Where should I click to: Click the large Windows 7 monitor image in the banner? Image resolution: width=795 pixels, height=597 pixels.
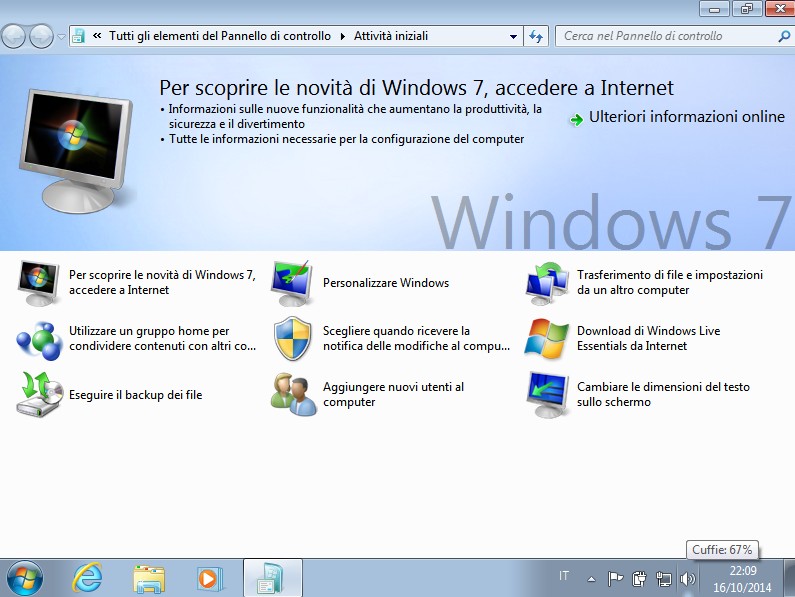(76, 151)
